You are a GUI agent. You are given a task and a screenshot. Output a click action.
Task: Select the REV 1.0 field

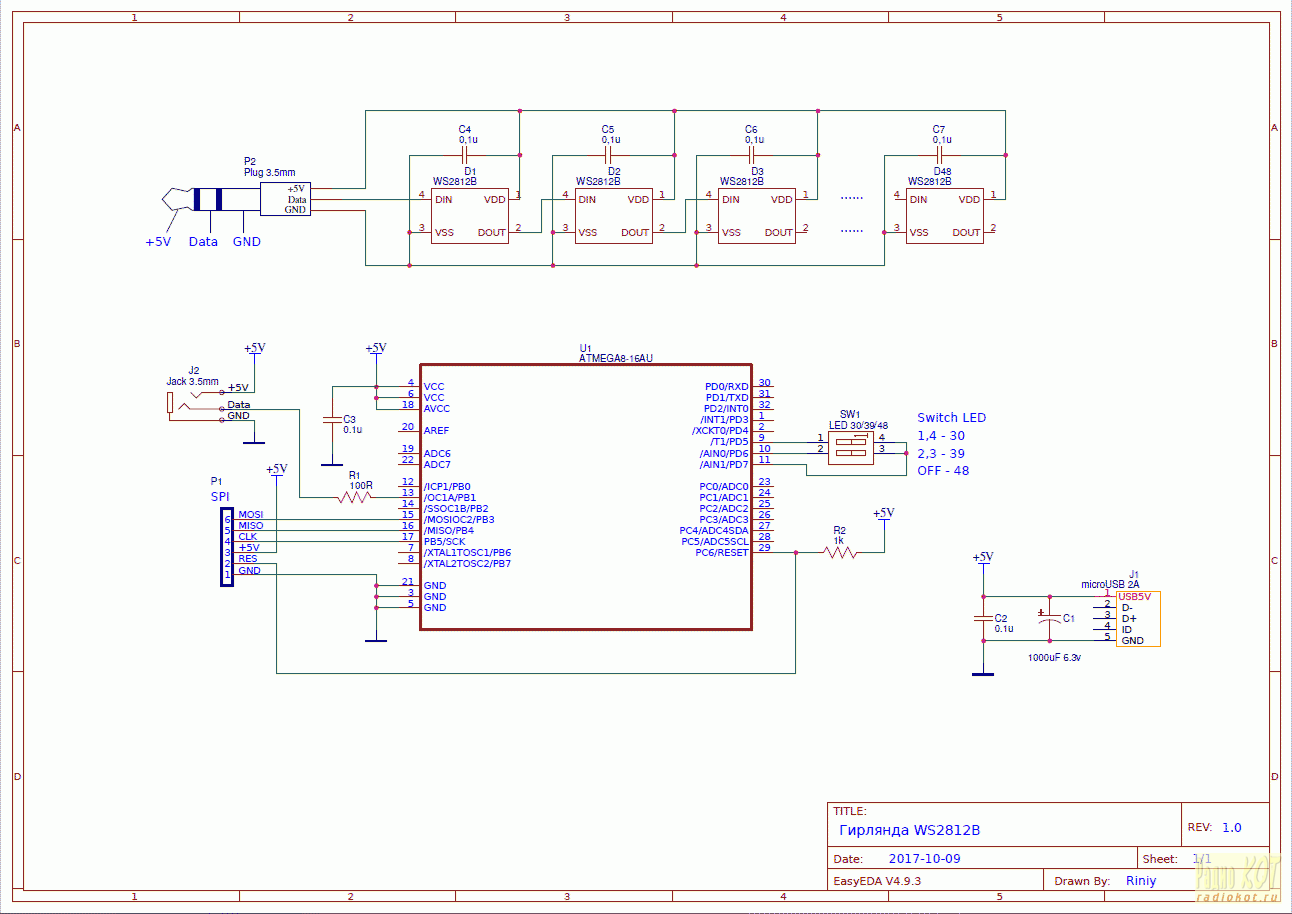tap(1231, 827)
